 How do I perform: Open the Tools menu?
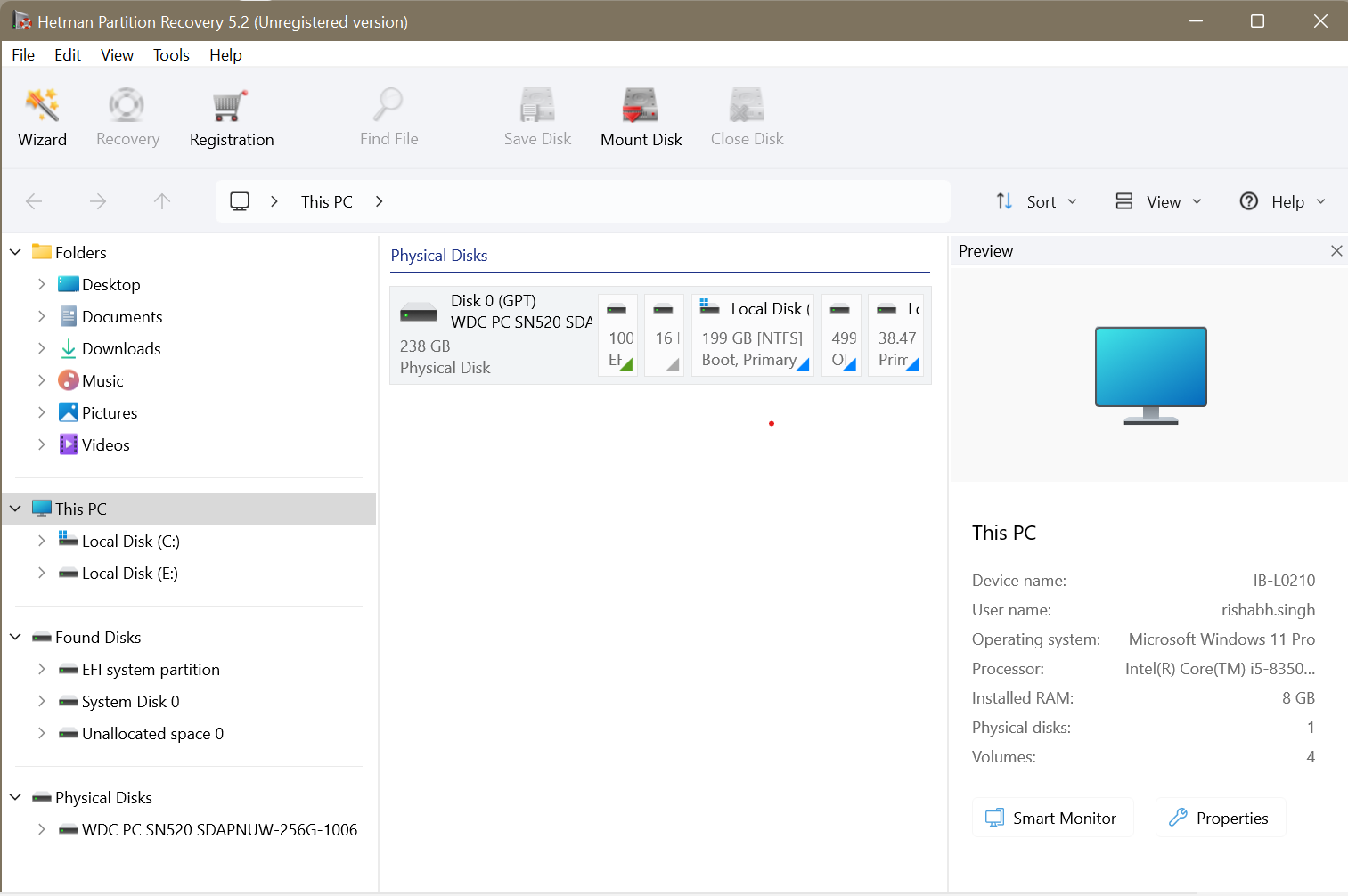(171, 54)
